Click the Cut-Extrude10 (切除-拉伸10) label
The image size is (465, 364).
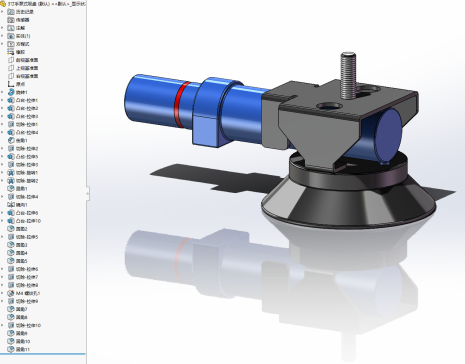[28, 325]
